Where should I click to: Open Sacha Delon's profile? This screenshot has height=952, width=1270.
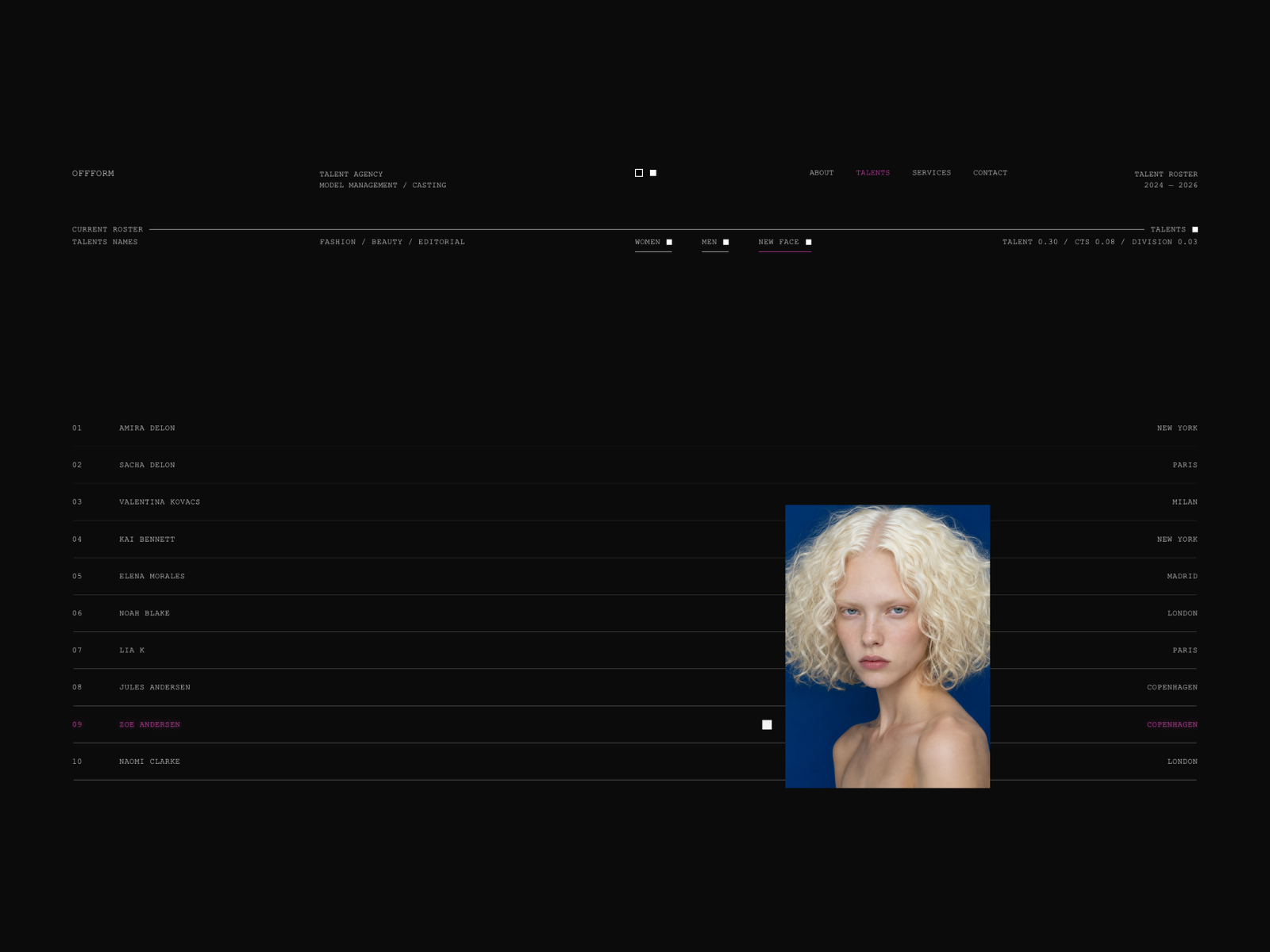tap(147, 465)
